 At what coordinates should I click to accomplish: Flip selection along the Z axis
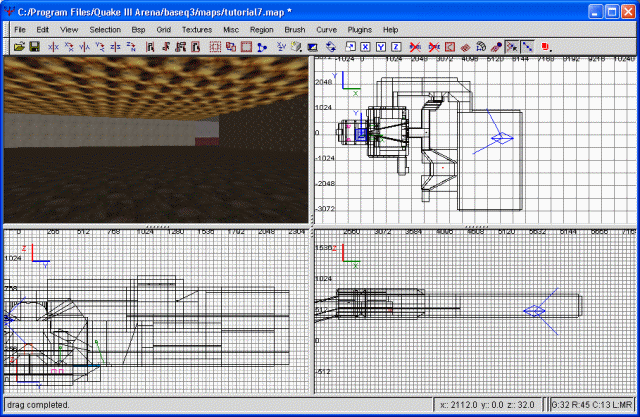coord(115,47)
